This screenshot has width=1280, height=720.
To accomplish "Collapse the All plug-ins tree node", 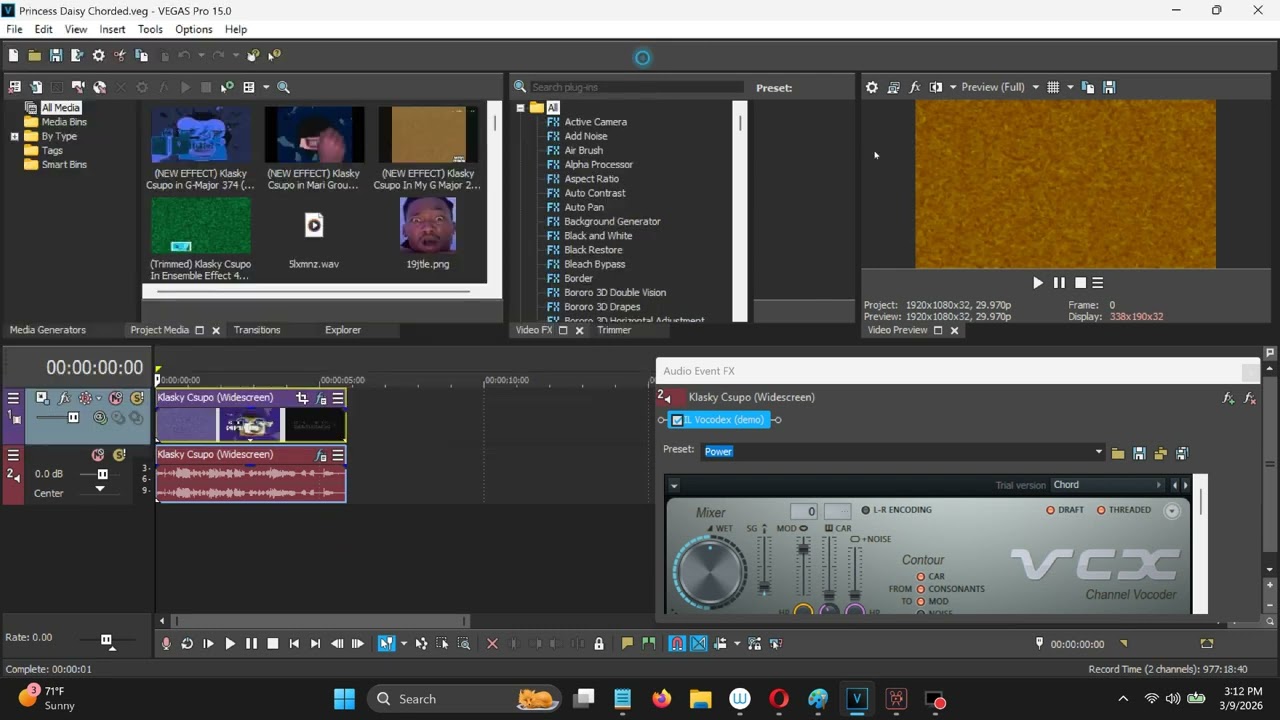I will (520, 108).
